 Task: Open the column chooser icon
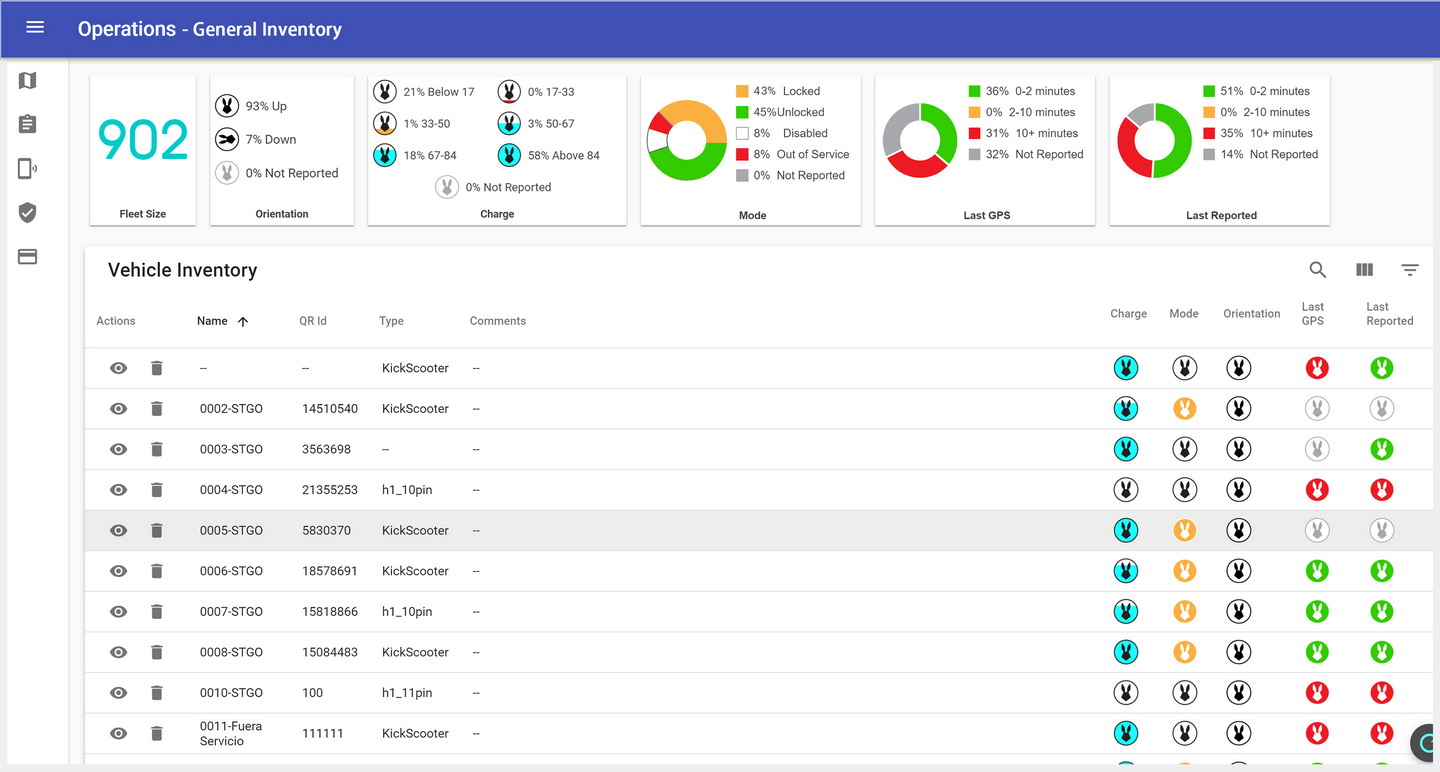click(1364, 270)
